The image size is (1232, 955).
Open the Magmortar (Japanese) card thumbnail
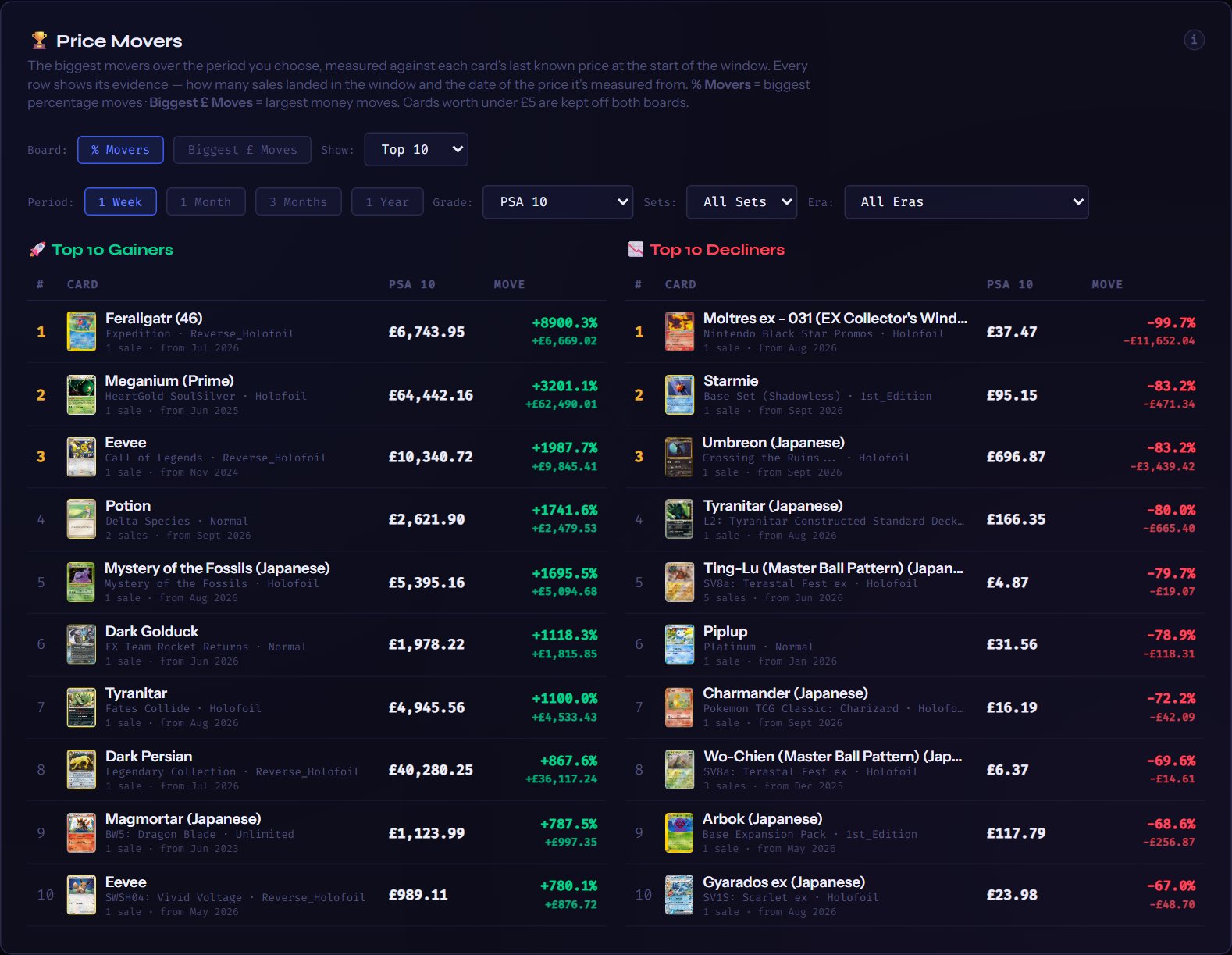click(x=81, y=833)
